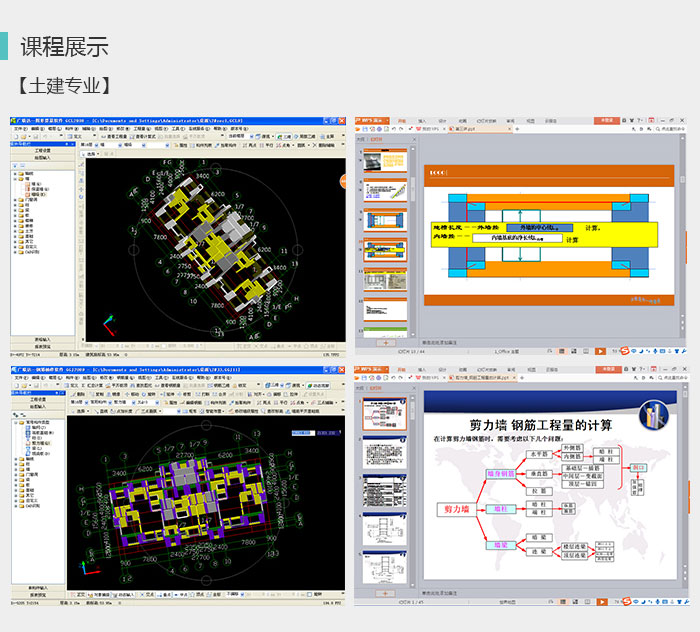
Task: Start slideshow in the bottom WPS window
Action: (x=600, y=602)
